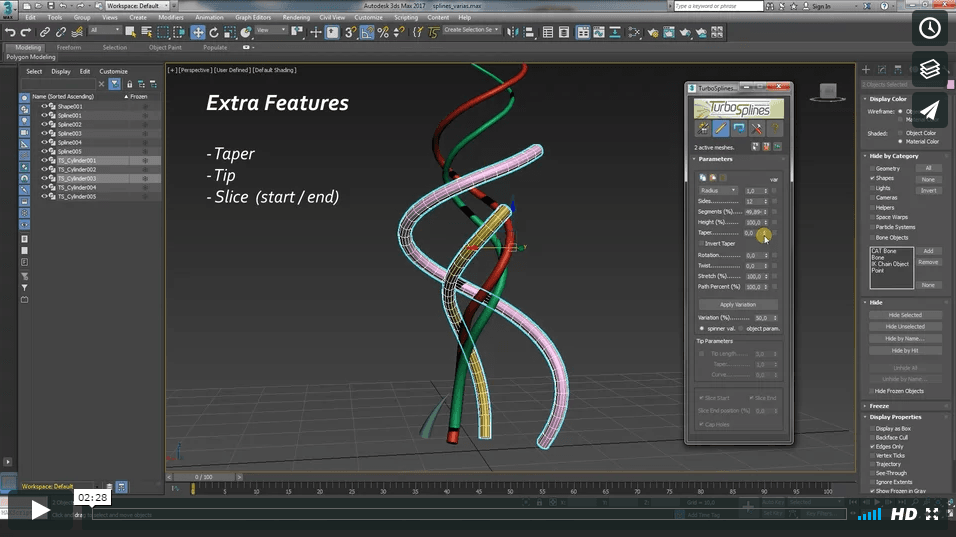Click the Vimeo volume bars control
Viewport: 956px width, 537px height.
(869, 515)
